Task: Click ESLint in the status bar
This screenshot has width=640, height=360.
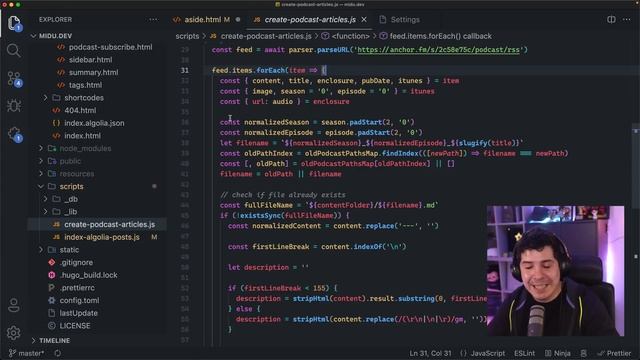Action: pyautogui.click(x=524, y=353)
